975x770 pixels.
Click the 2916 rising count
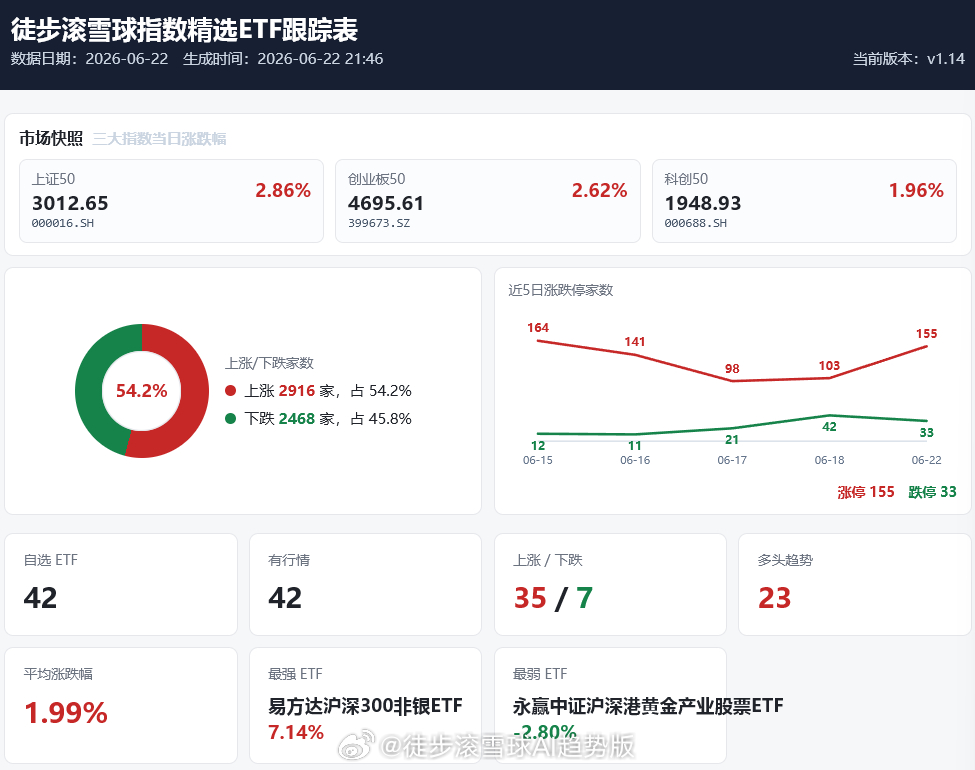coord(297,391)
